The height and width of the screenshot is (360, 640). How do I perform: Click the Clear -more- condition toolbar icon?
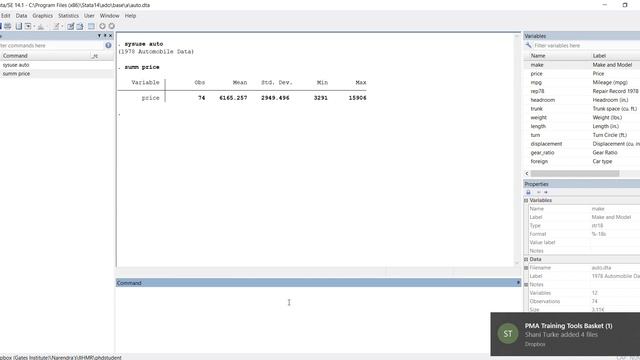click(102, 26)
